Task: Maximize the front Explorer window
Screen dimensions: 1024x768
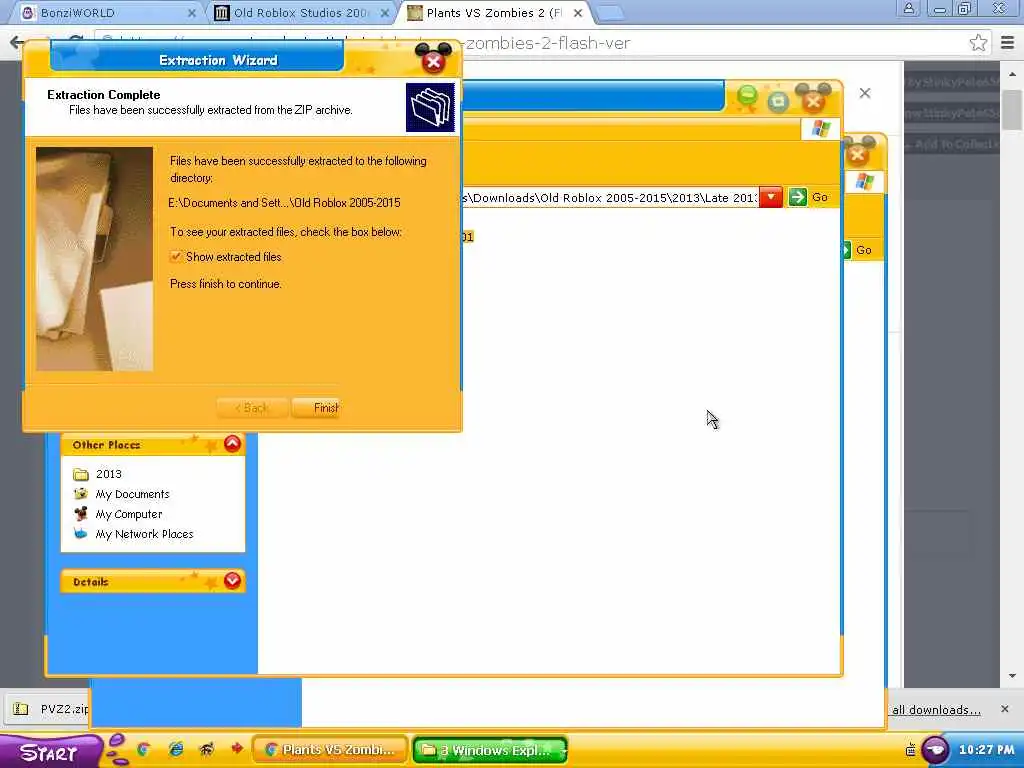Action: (x=778, y=101)
